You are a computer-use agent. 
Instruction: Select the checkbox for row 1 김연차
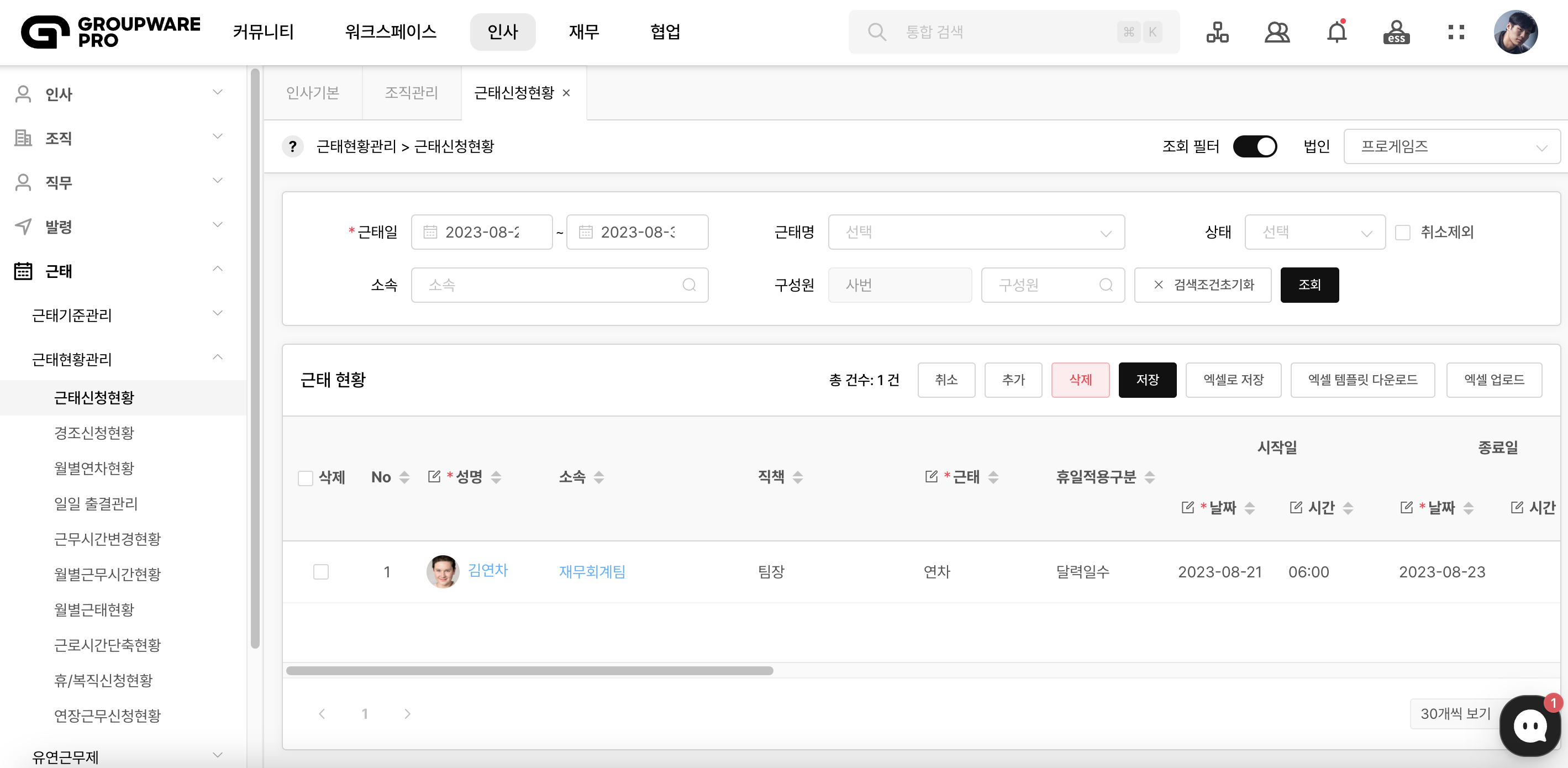point(321,572)
